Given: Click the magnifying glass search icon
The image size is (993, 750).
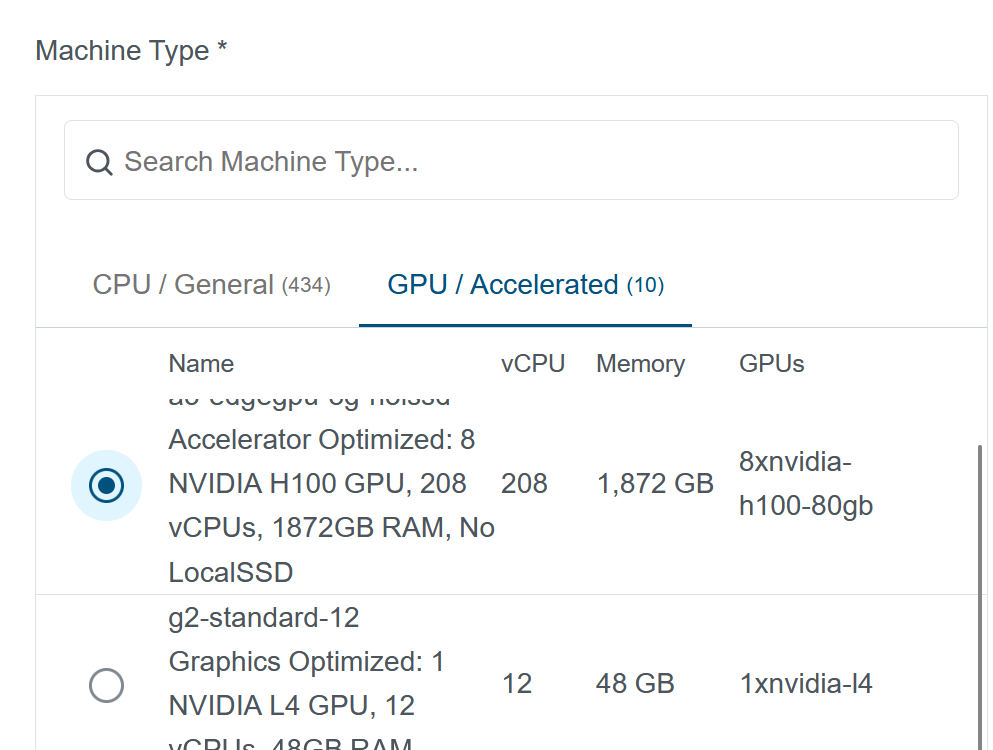Looking at the screenshot, I should 99,162.
